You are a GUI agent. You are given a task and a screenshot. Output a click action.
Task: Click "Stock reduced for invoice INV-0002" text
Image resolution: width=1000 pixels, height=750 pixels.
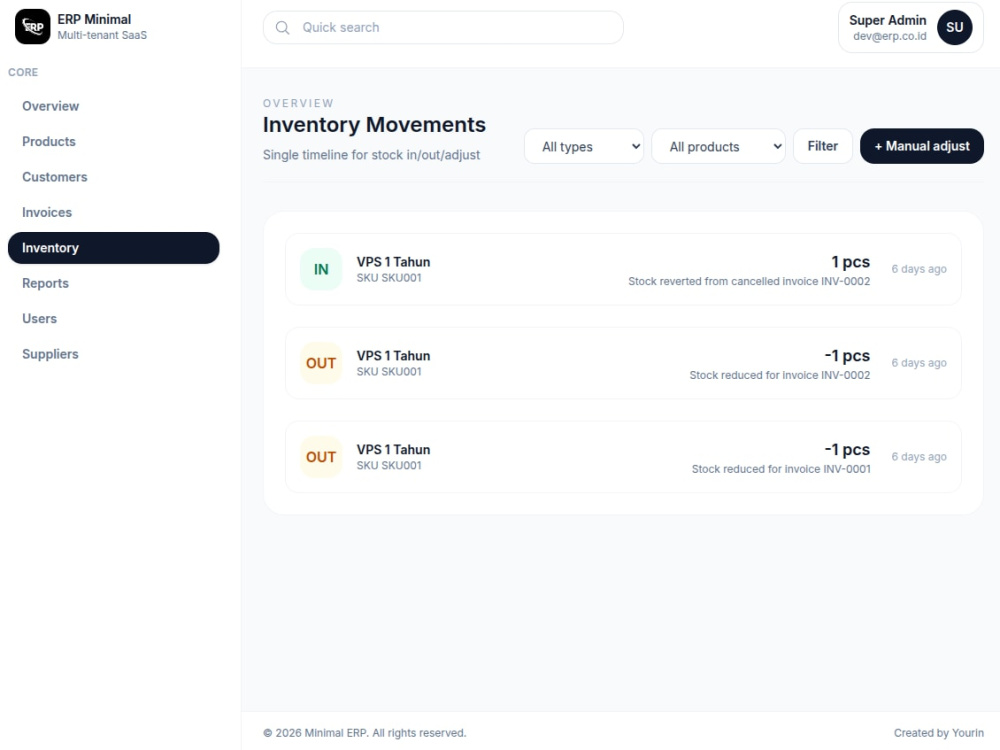(779, 375)
